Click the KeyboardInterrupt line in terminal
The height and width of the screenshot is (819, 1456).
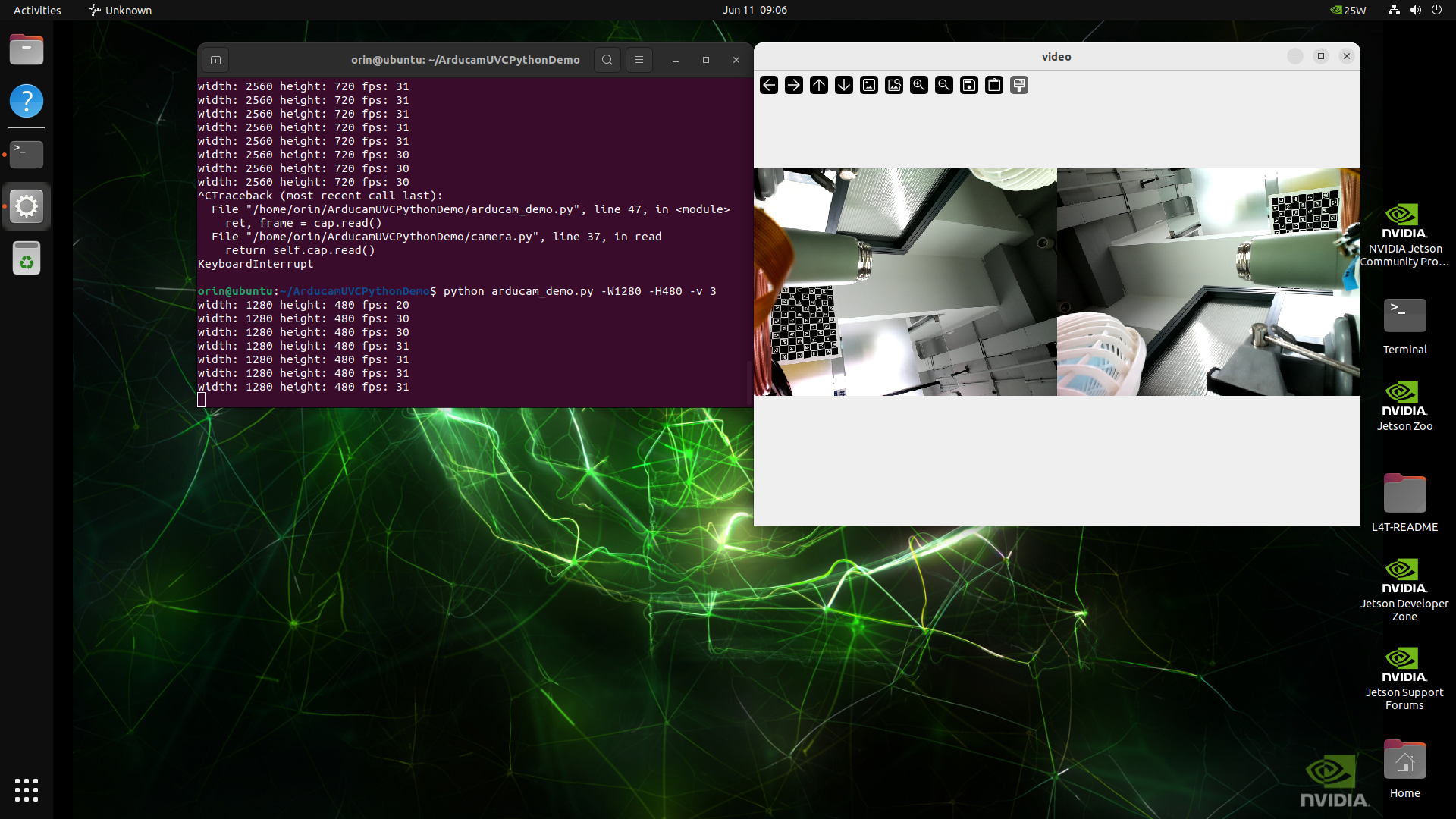pyautogui.click(x=256, y=264)
